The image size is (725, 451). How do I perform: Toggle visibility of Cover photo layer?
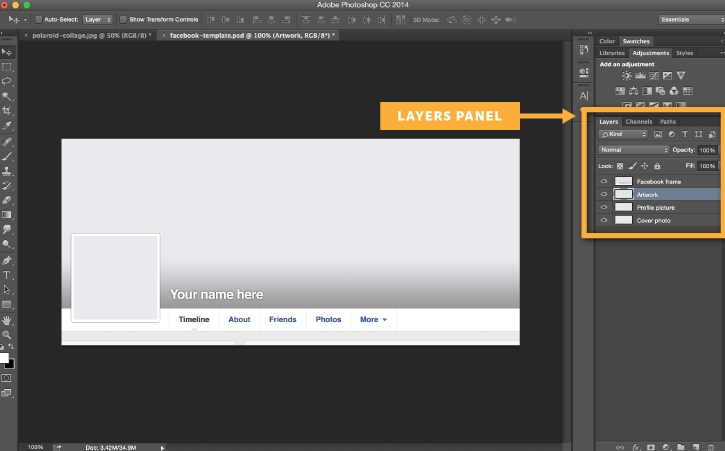(x=603, y=220)
